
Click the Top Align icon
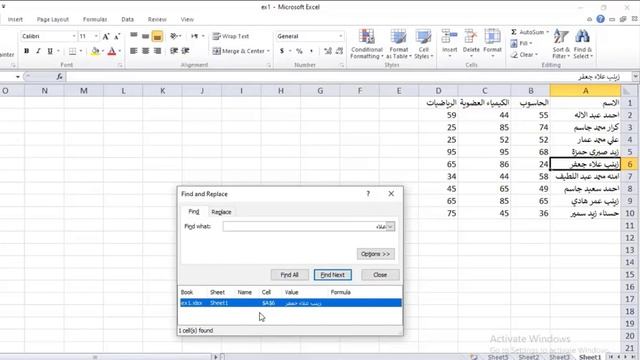[133, 36]
